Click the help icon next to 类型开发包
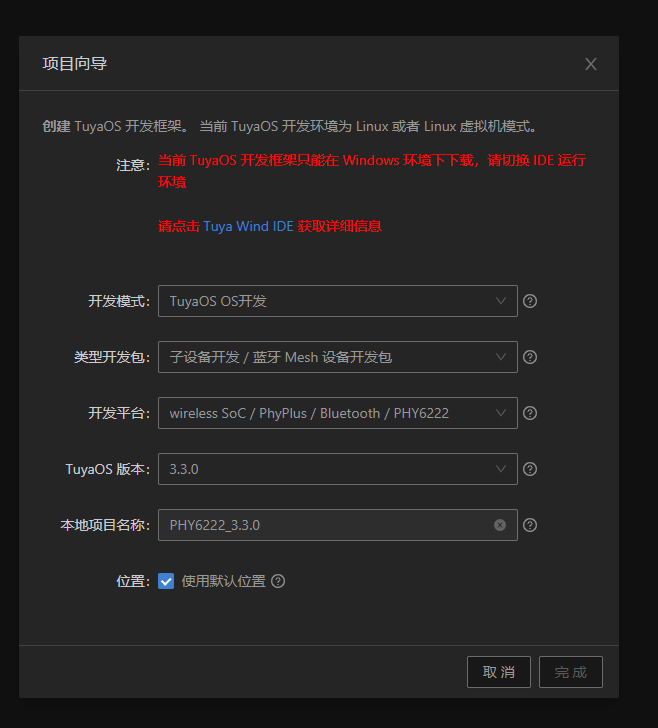658x728 pixels. click(530, 357)
